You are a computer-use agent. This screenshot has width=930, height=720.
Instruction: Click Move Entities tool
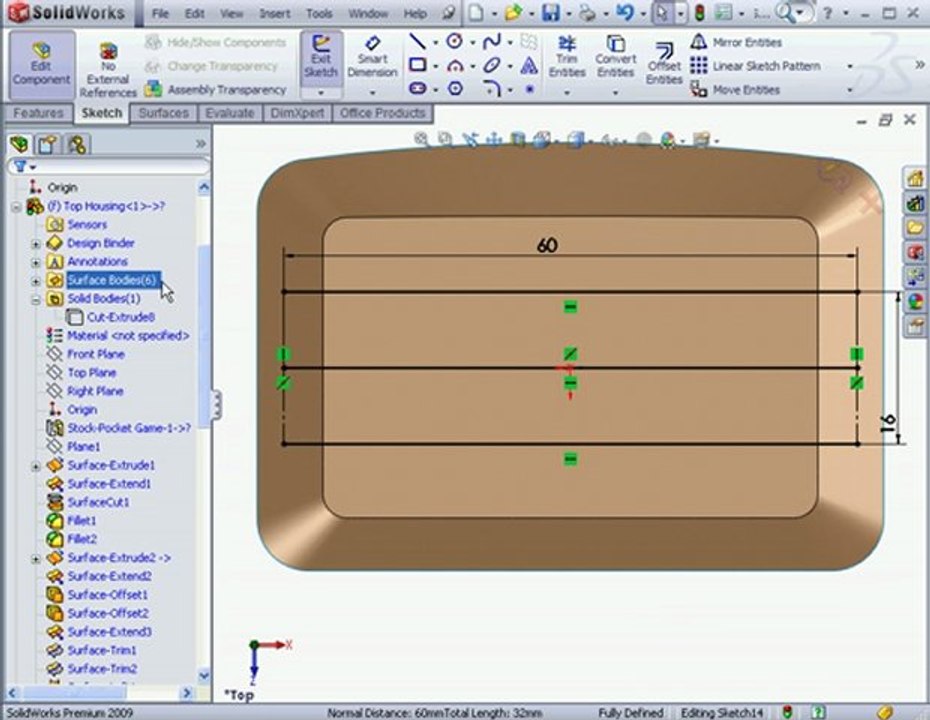(735, 90)
